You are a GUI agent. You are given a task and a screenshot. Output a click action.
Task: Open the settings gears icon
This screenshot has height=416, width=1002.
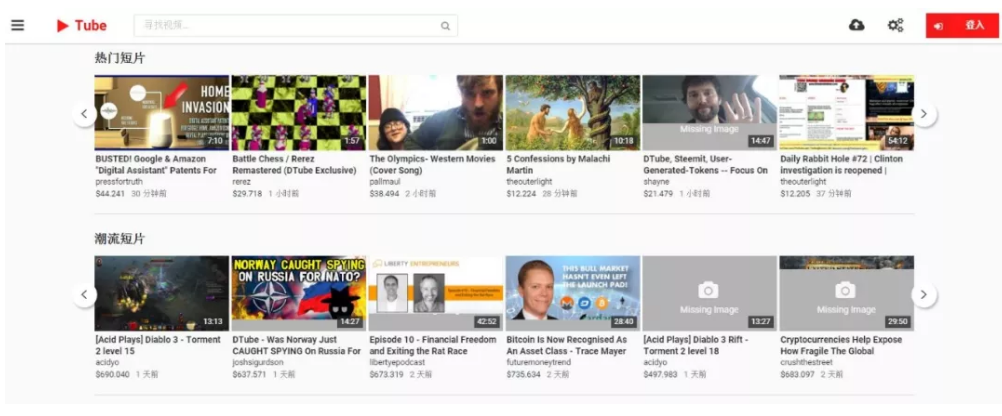pyautogui.click(x=895, y=25)
